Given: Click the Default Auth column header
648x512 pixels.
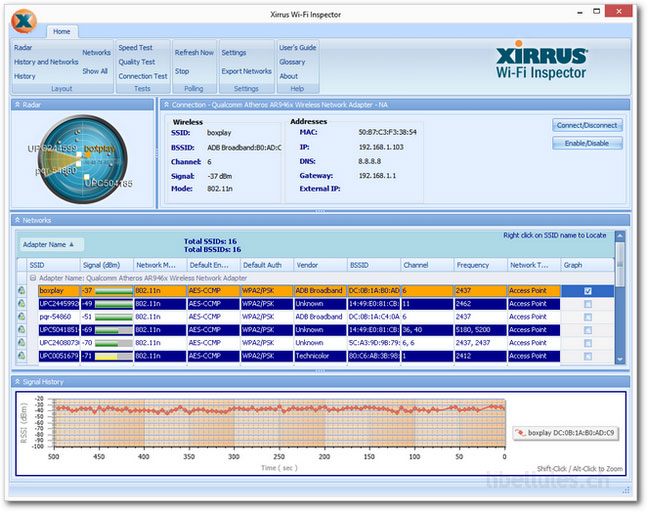Looking at the screenshot, I should (x=267, y=265).
